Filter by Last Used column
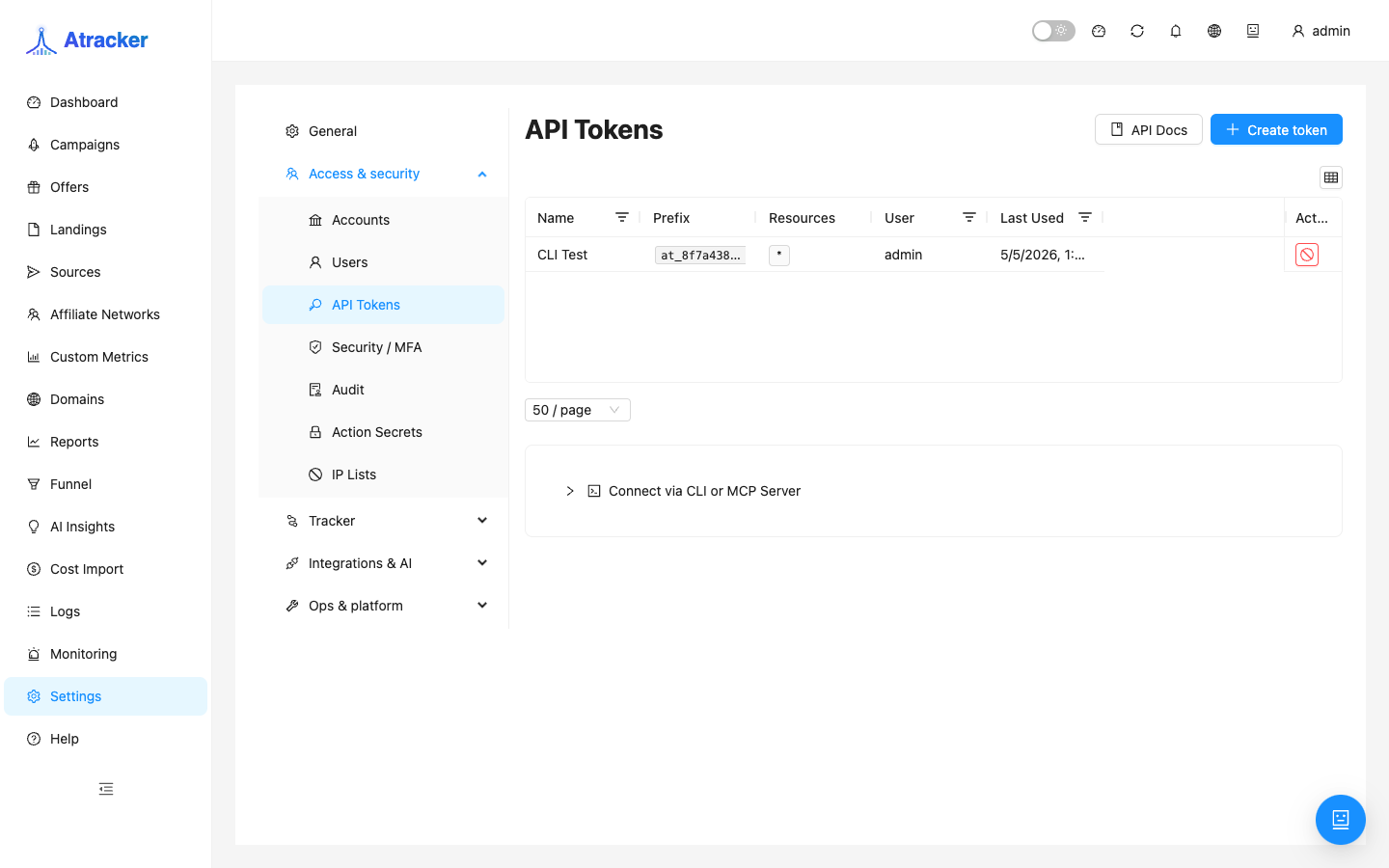Image resolution: width=1389 pixels, height=868 pixels. click(x=1085, y=218)
